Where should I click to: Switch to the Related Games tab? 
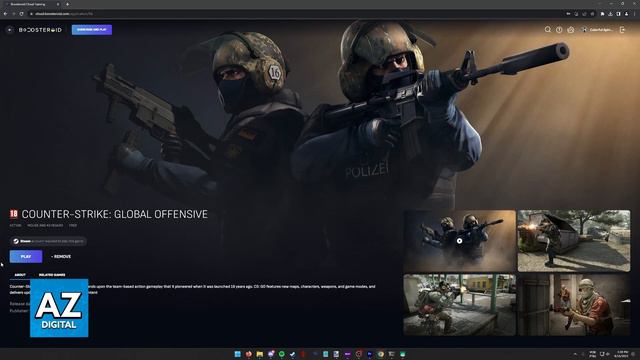[52, 275]
